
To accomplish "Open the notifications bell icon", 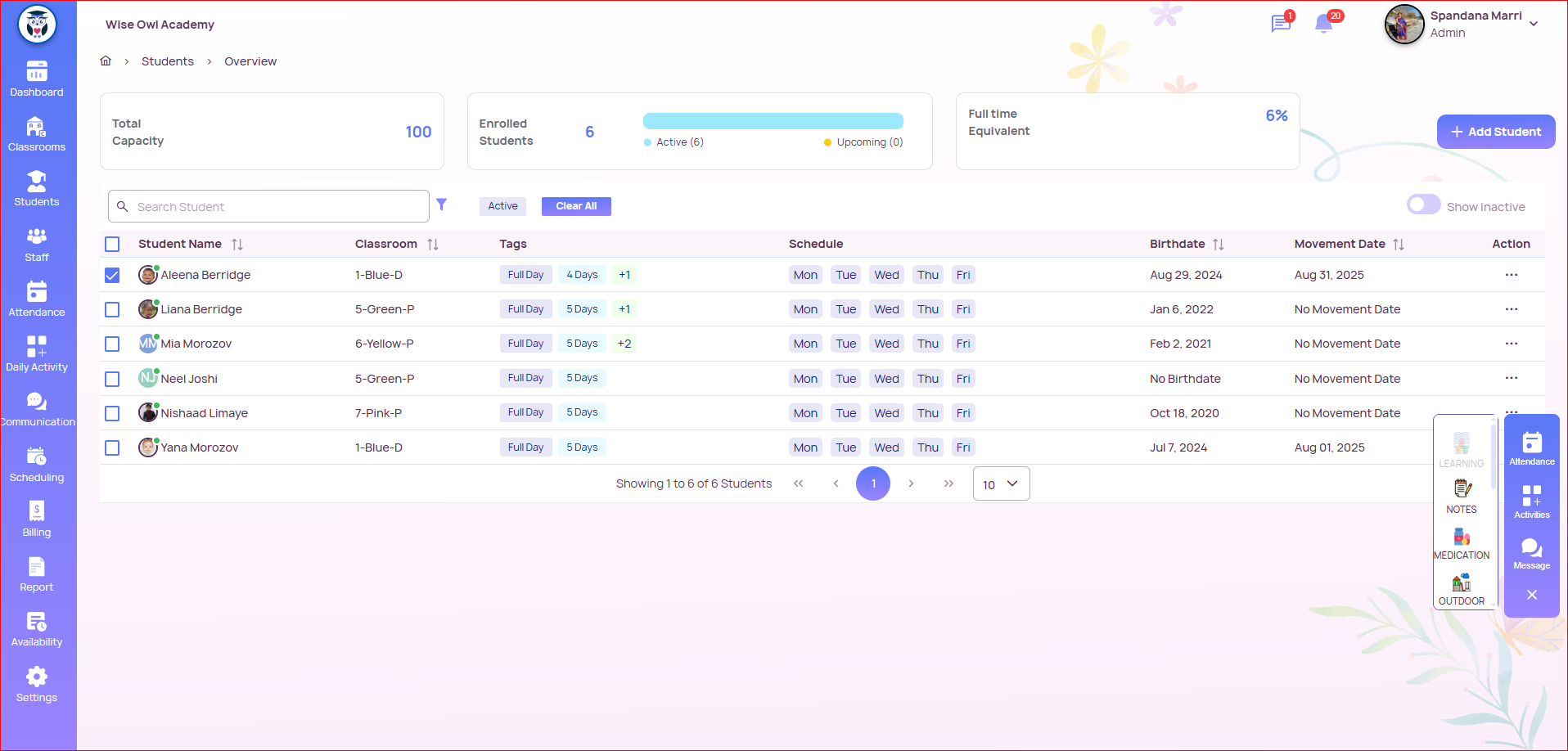I will click(x=1323, y=24).
